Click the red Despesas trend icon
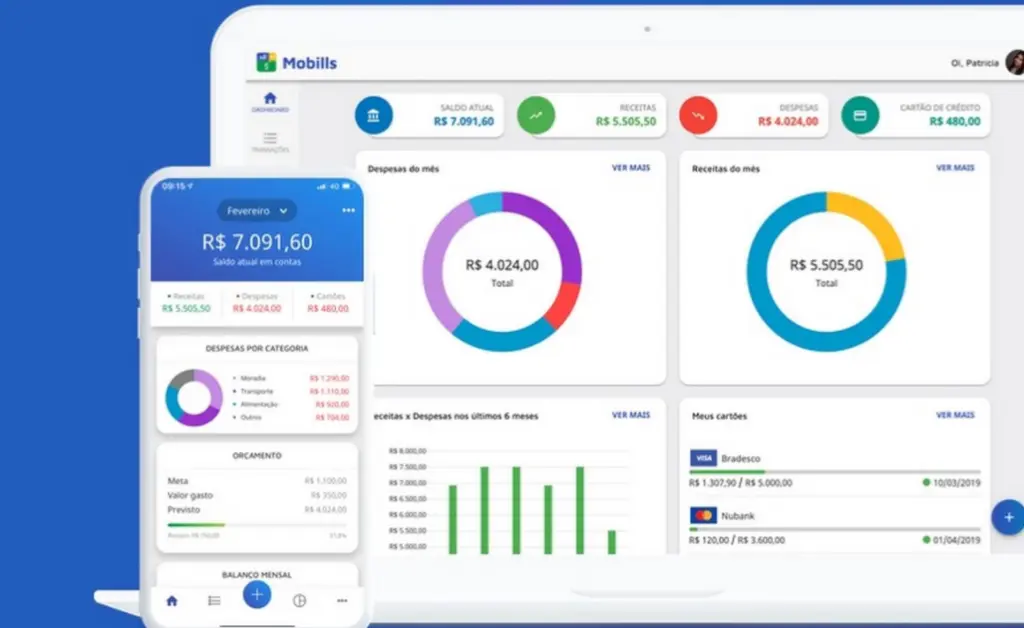Screen dimensions: 1024x628 pos(698,115)
